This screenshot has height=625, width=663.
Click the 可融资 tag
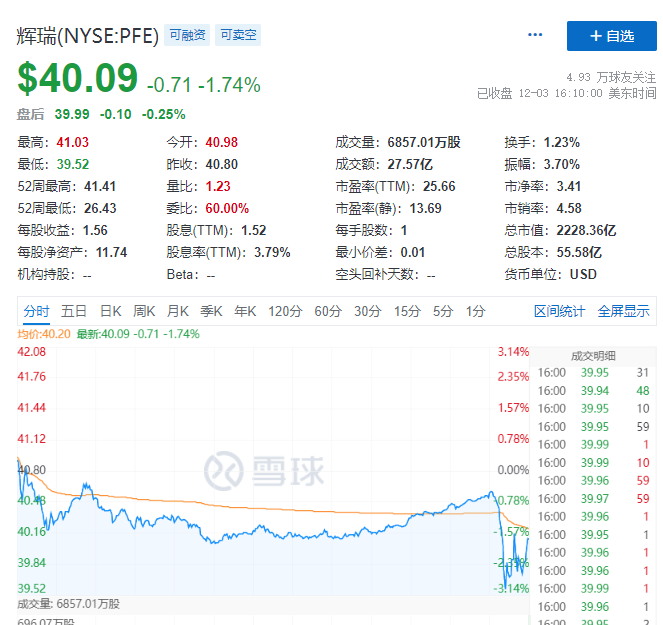click(187, 35)
